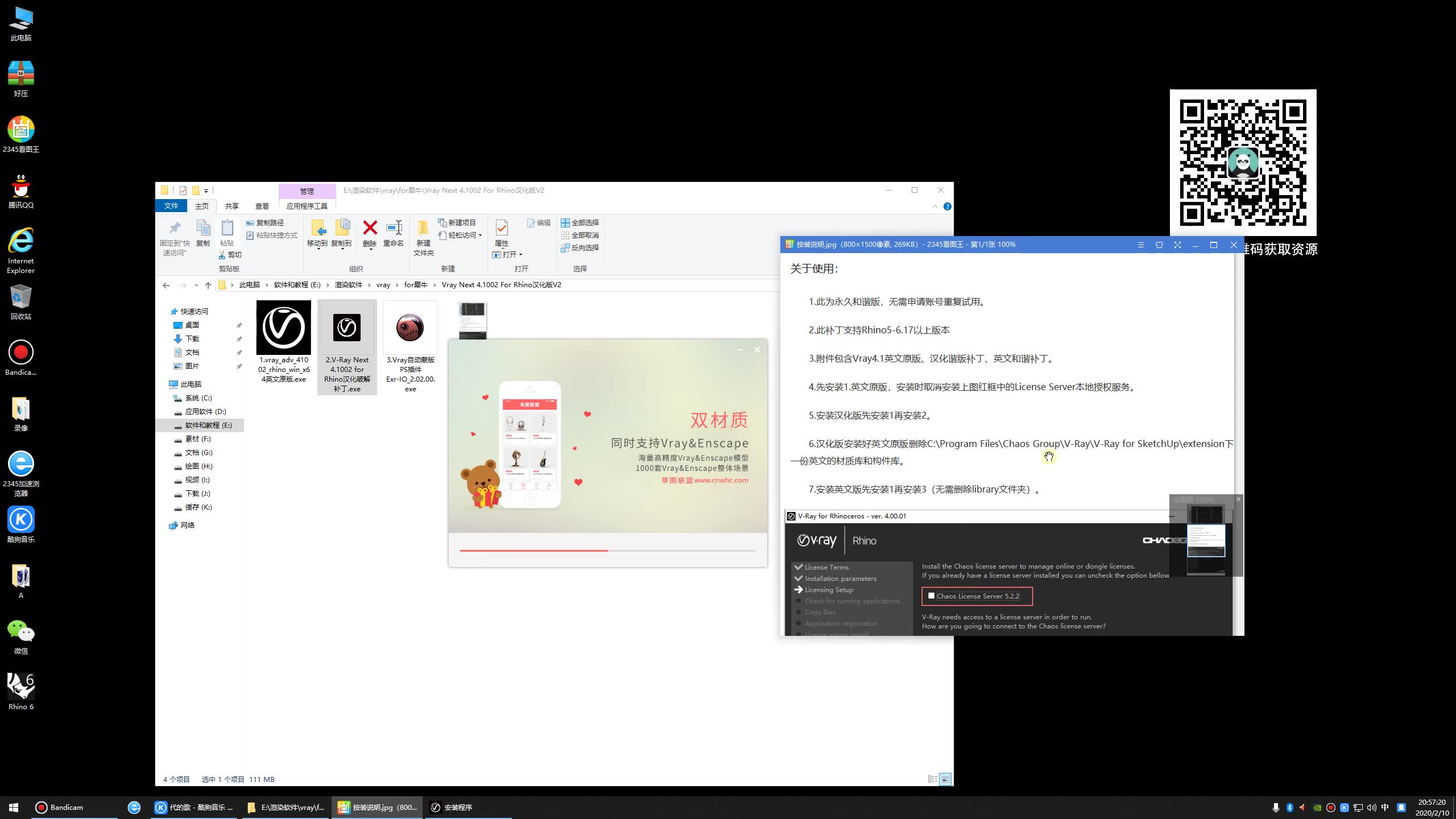The width and height of the screenshot is (1456, 819).
Task: Click Bluetooth icon in system tray
Action: (x=1289, y=808)
